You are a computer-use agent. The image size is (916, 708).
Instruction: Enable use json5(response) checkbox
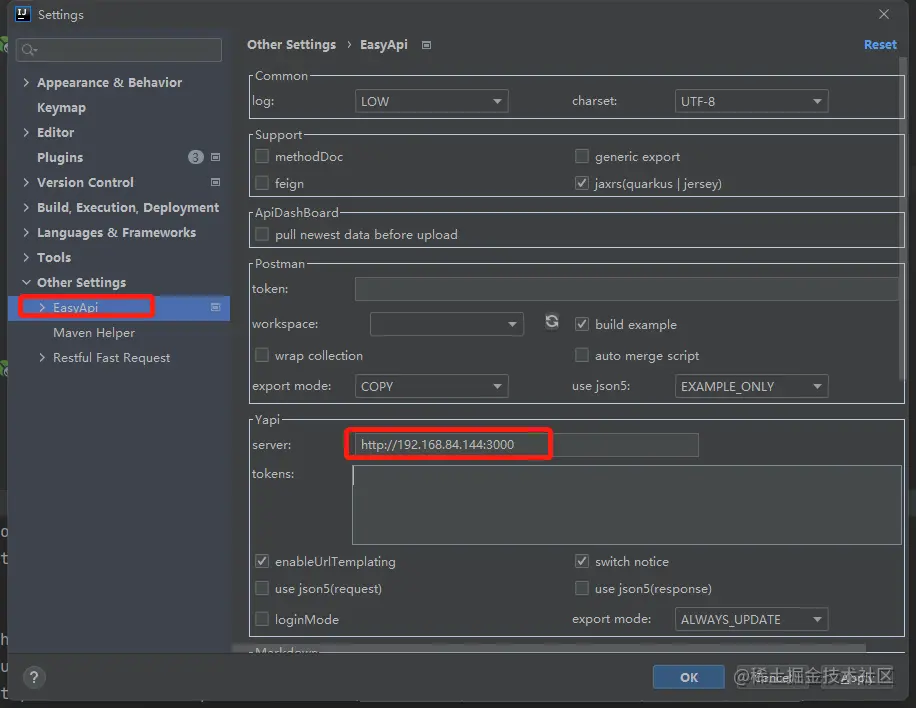(x=582, y=588)
